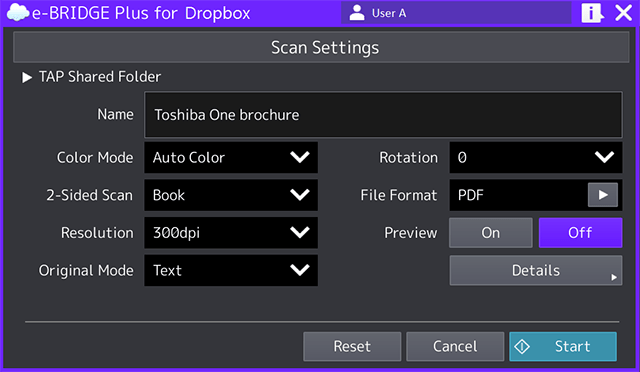This screenshot has height=372, width=640.
Task: Open the information icon in title bar
Action: click(592, 13)
